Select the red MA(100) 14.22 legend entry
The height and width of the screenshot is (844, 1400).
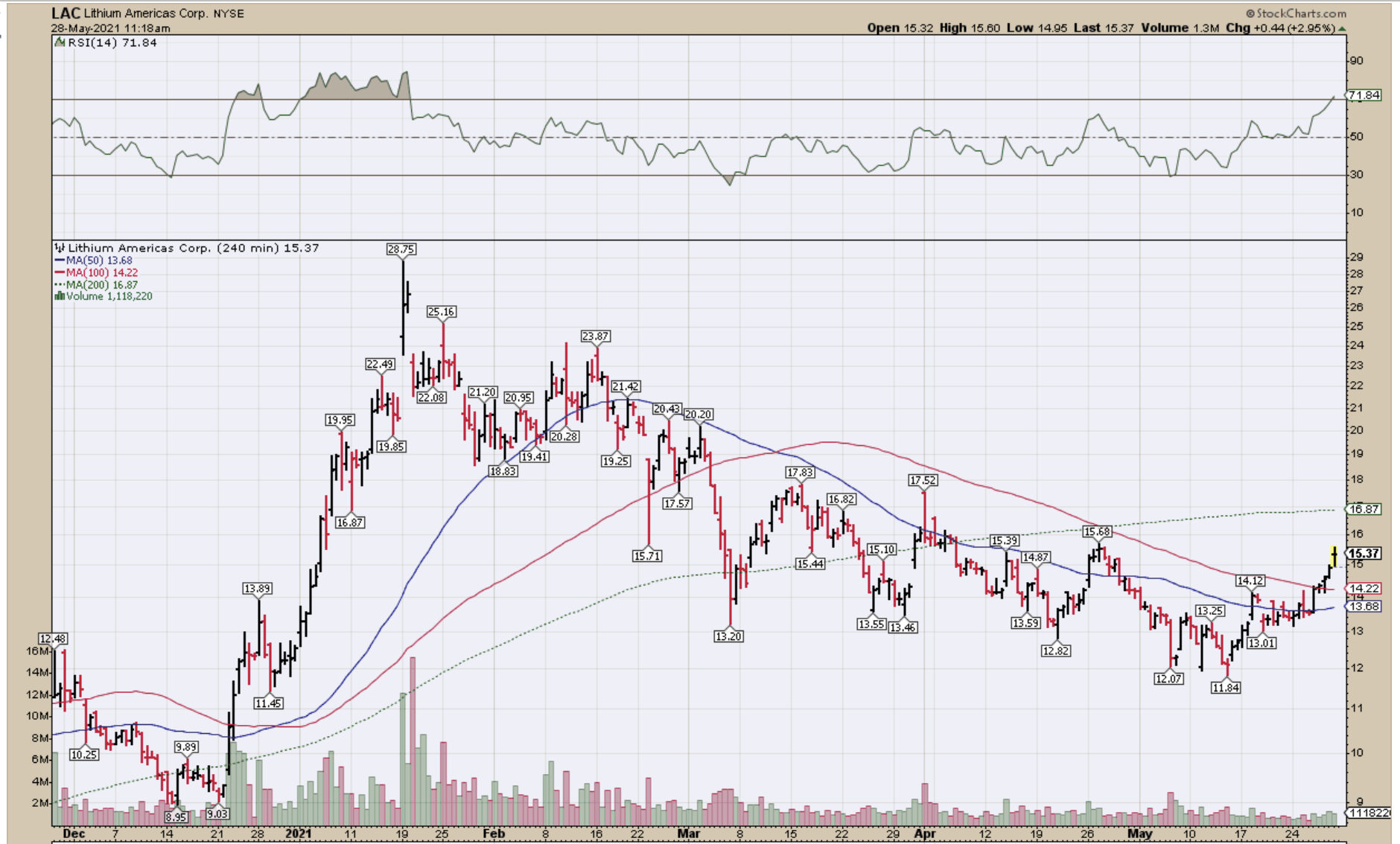point(96,272)
